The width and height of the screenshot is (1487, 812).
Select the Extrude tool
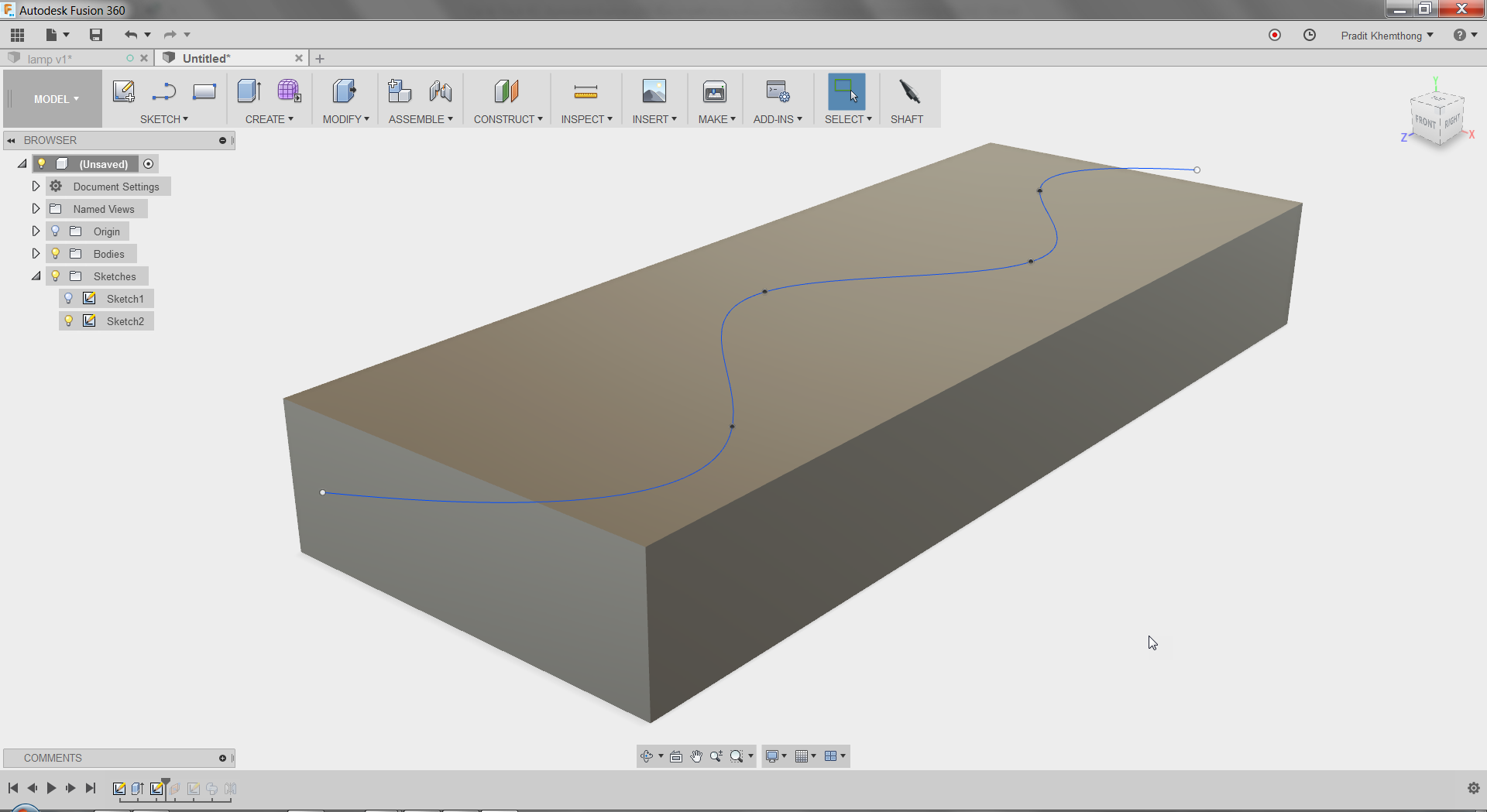point(249,91)
